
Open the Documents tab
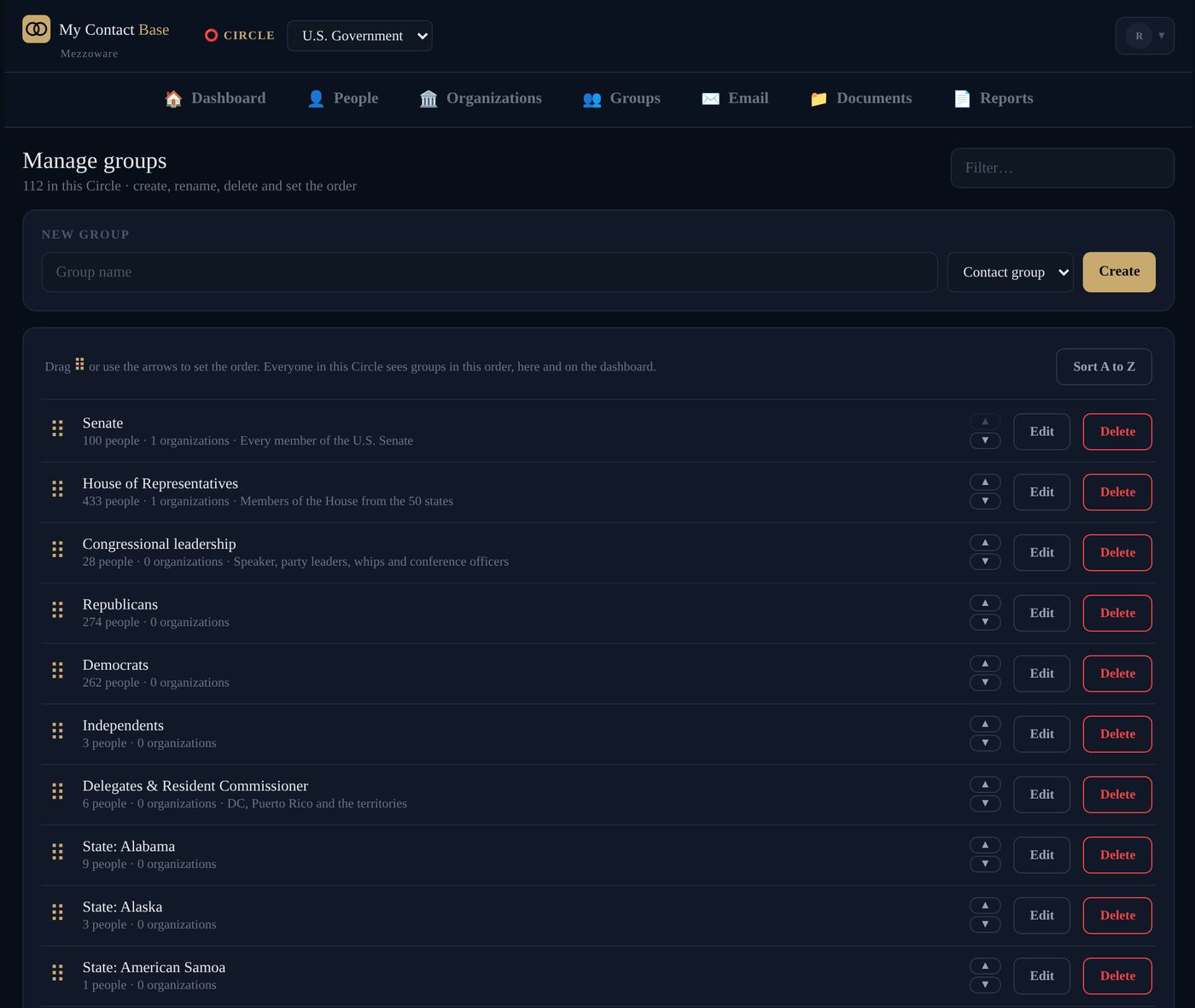(860, 99)
